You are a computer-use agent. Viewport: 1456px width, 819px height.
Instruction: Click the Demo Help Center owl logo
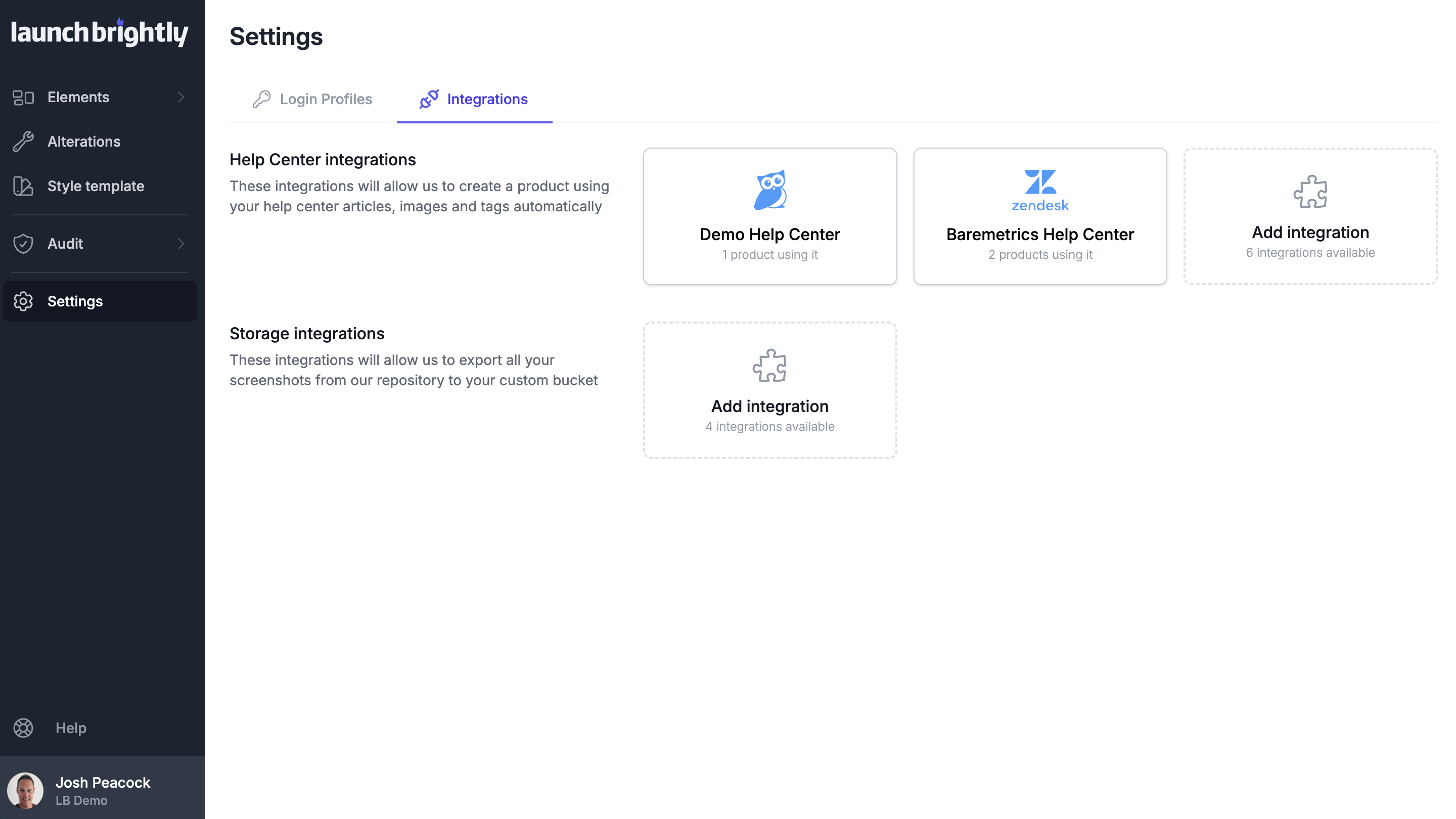click(x=770, y=190)
